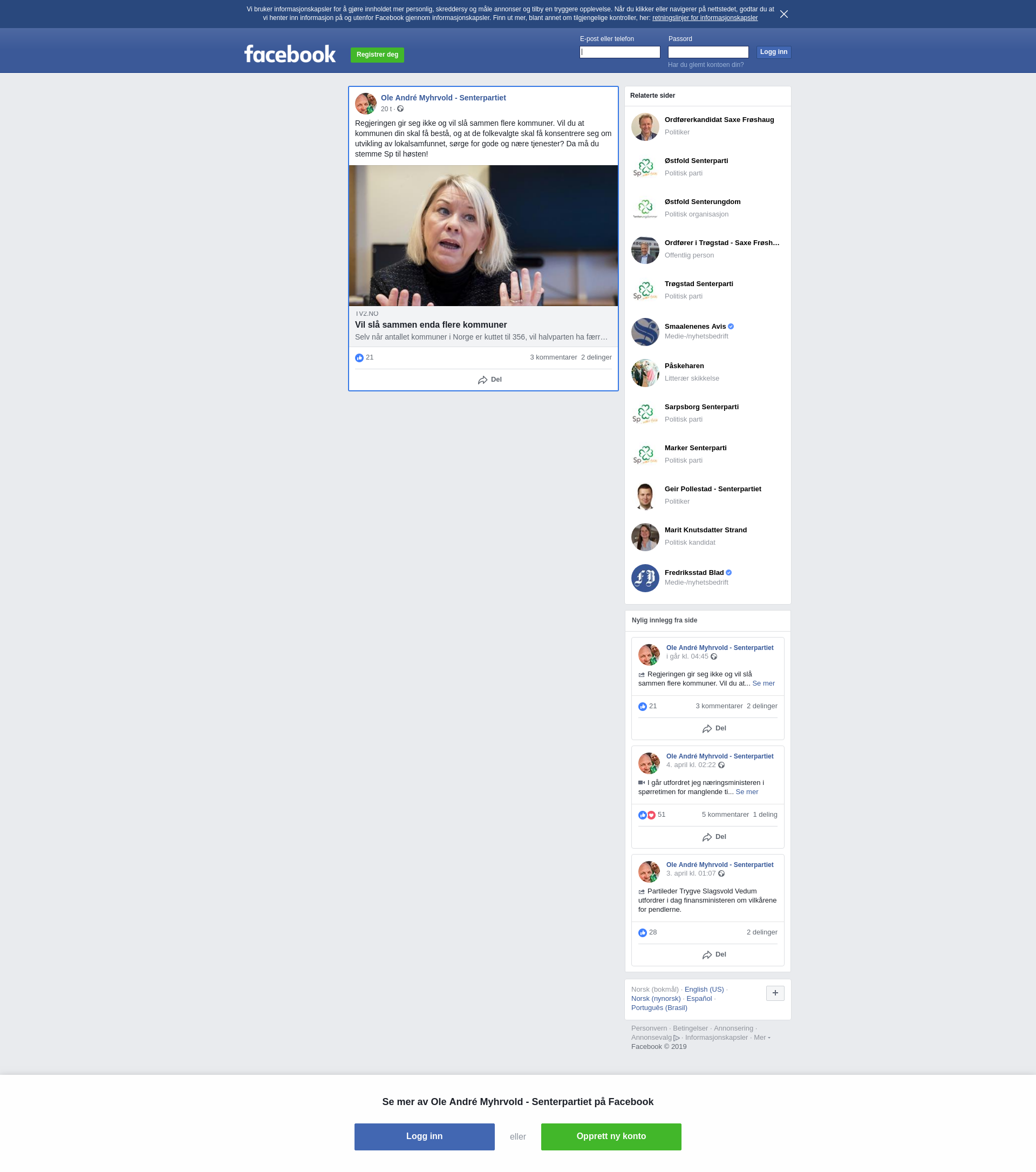Open the Annonsering footer link
Viewport: 1036px width, 1172px height.
coord(733,1028)
